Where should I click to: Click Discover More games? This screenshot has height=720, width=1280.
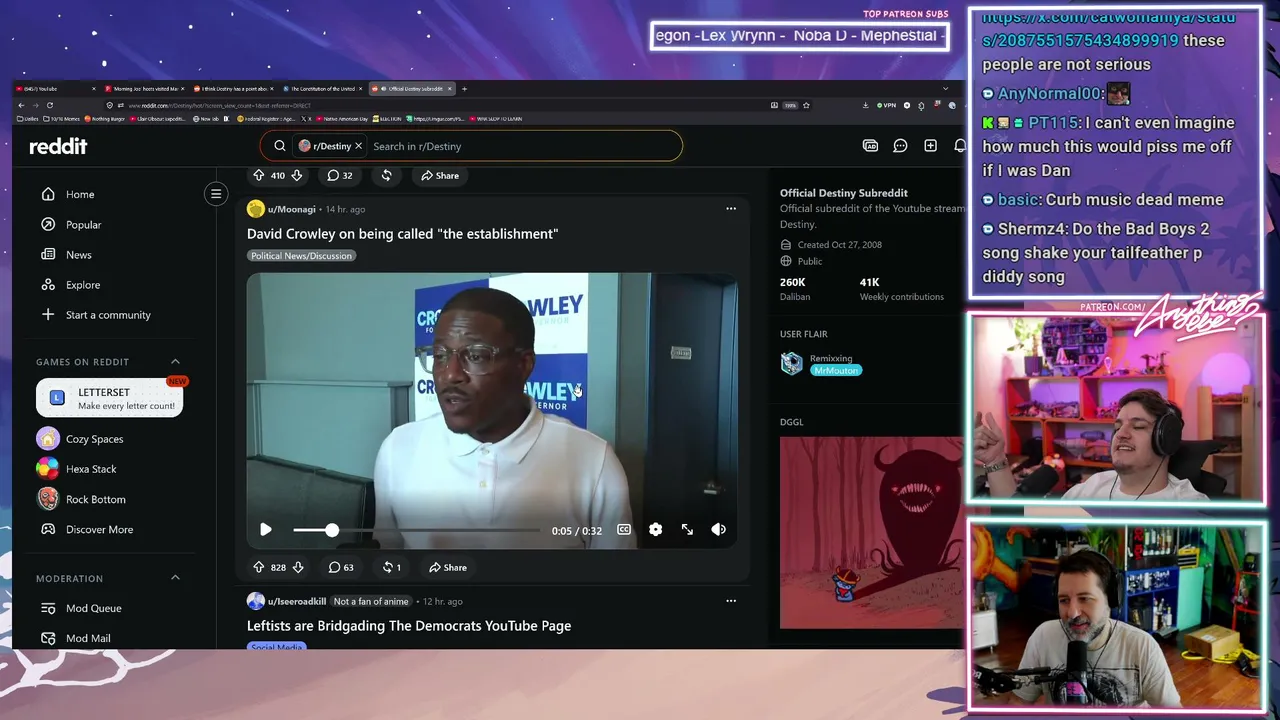pos(99,529)
